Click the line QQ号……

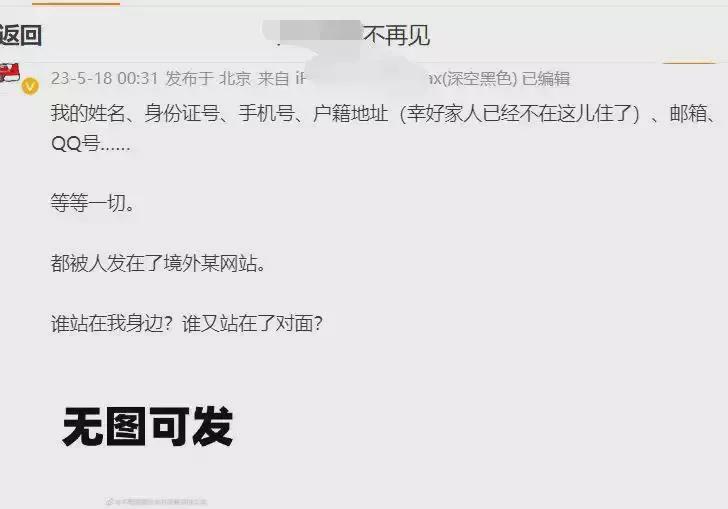tap(91, 144)
